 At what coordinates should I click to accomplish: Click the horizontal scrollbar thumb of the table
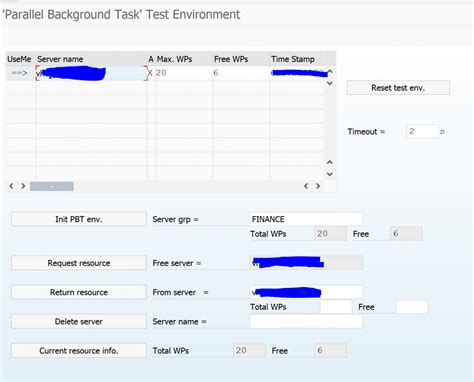[x=52, y=186]
